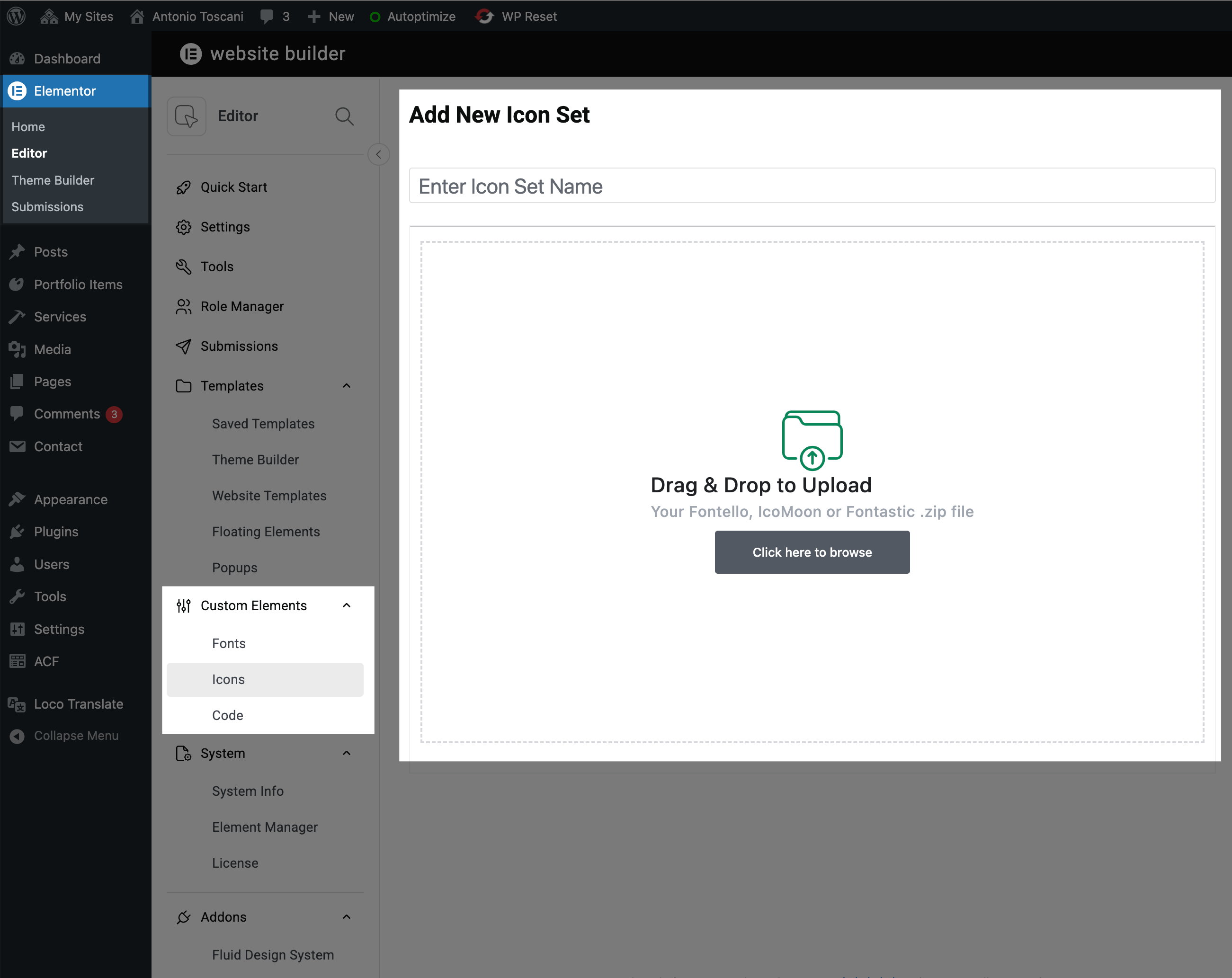Click the upload folder icon in drop area
The height and width of the screenshot is (978, 1232).
[x=812, y=440]
